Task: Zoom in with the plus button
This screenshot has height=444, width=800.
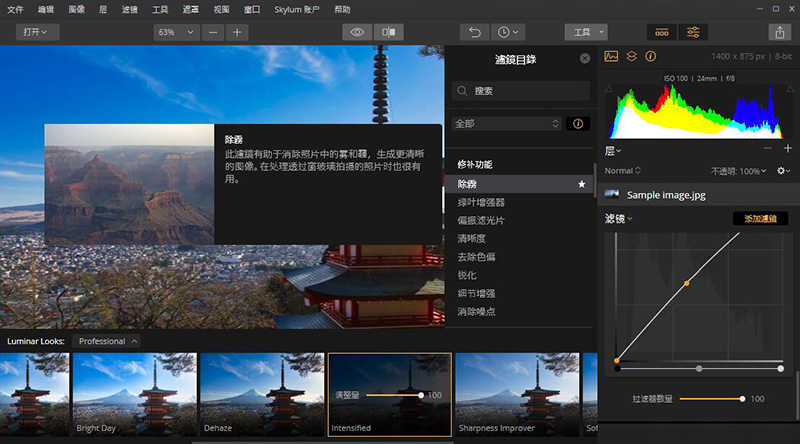Action: click(x=237, y=32)
